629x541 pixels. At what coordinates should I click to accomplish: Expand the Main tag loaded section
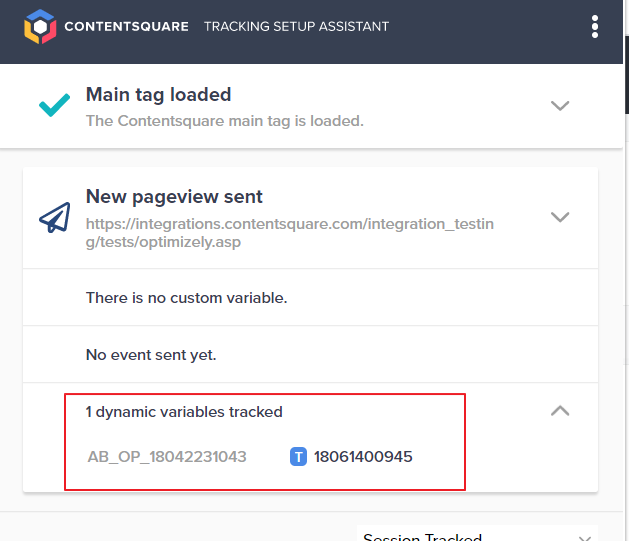[560, 105]
